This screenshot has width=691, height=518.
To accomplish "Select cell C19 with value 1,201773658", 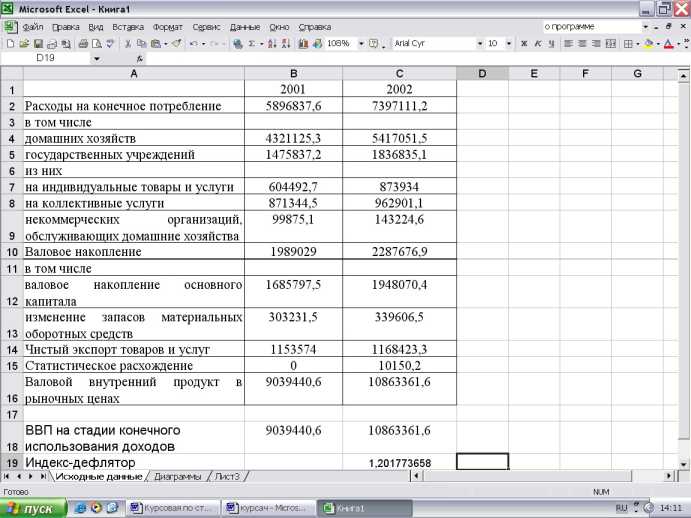I will pos(399,462).
